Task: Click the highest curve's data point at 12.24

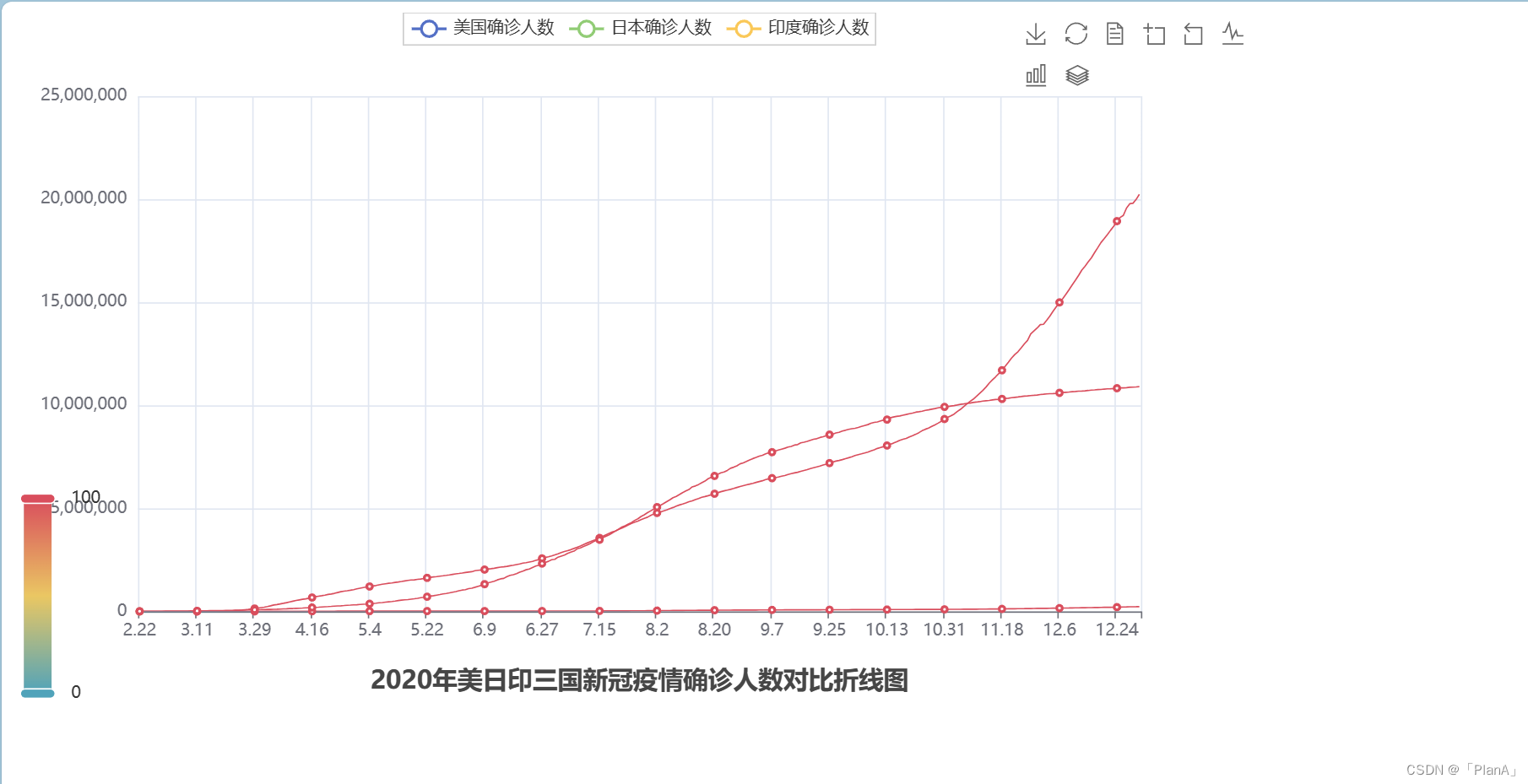Action: [x=1117, y=221]
